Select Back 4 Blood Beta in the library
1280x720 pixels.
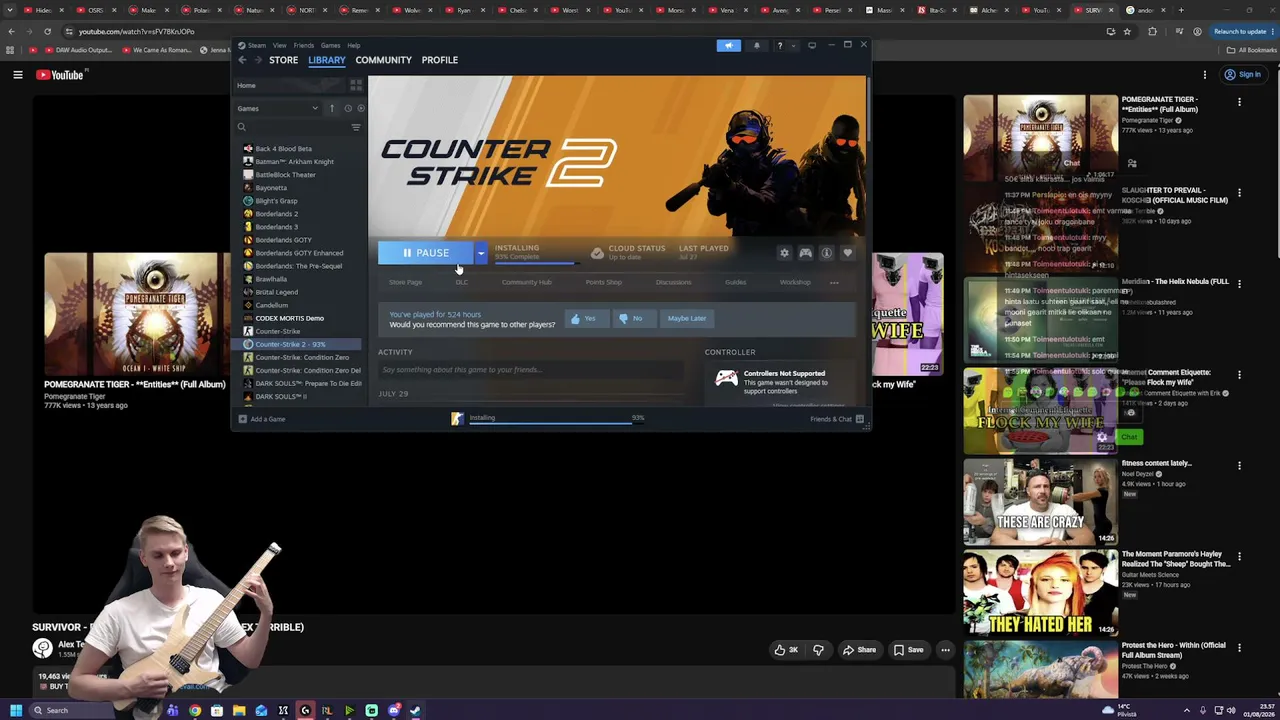pyautogui.click(x=283, y=148)
